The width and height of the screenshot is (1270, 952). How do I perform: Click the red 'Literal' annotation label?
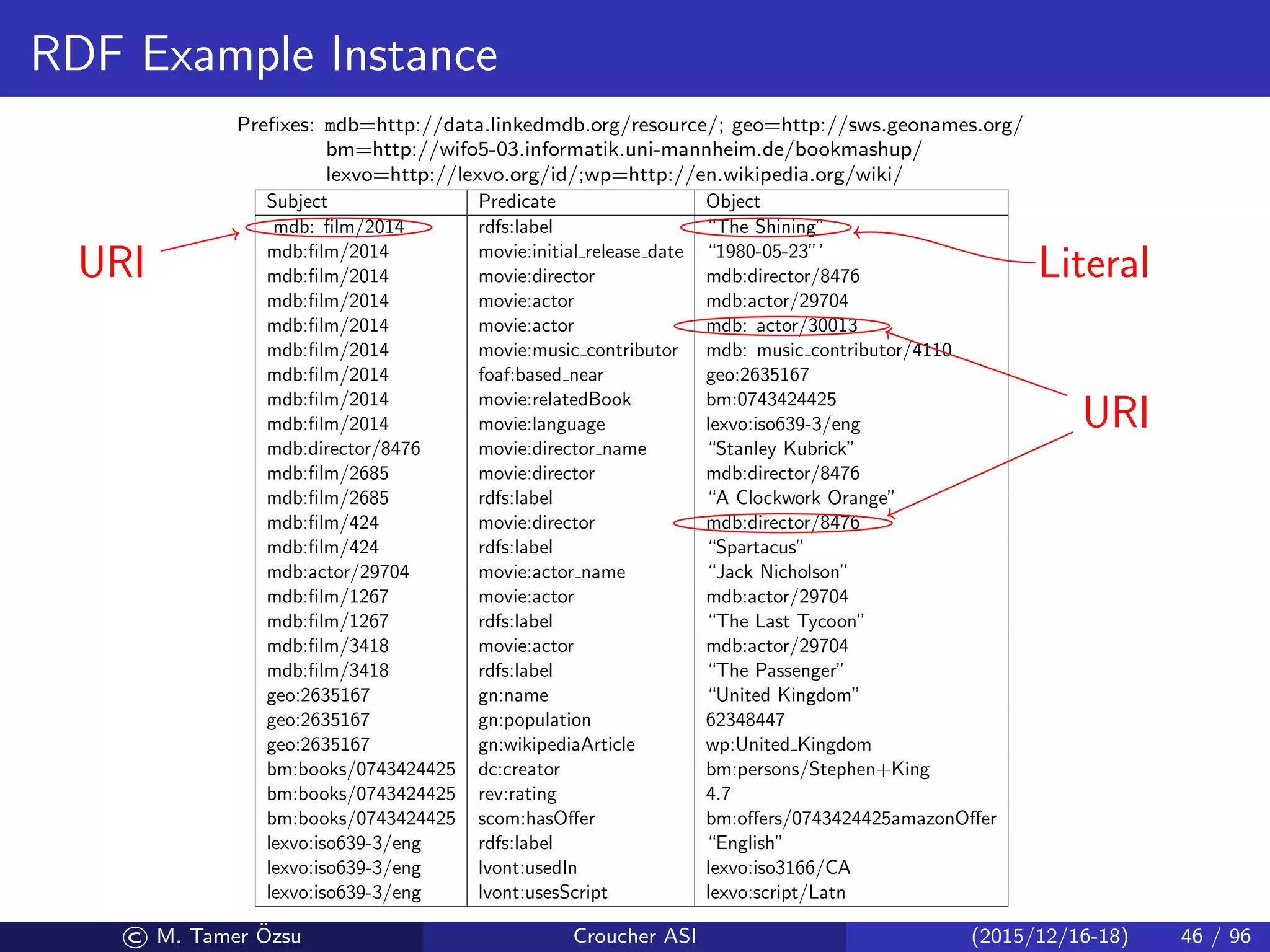[1093, 262]
